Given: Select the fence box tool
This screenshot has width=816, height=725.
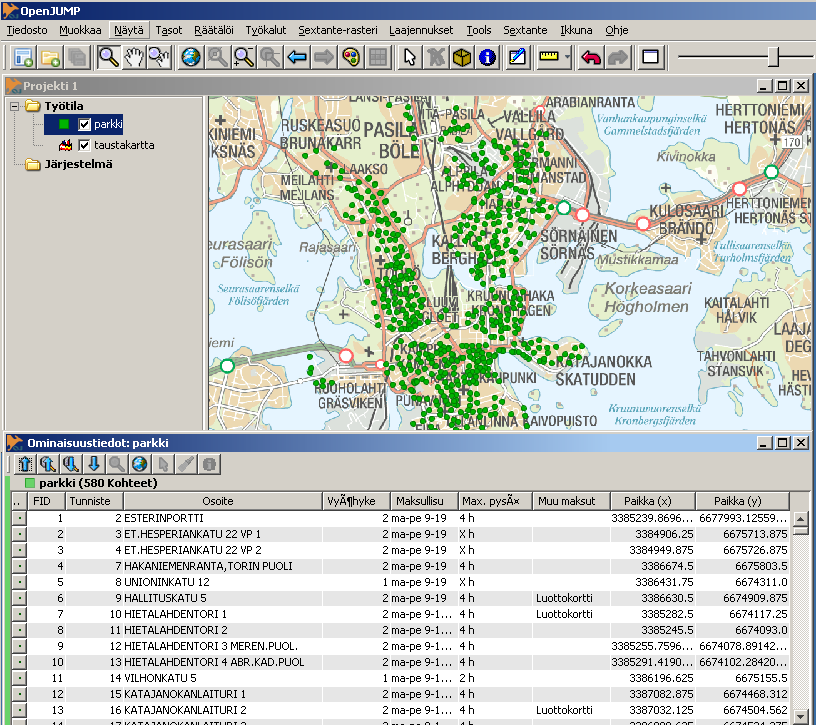Looking at the screenshot, I should (x=462, y=57).
